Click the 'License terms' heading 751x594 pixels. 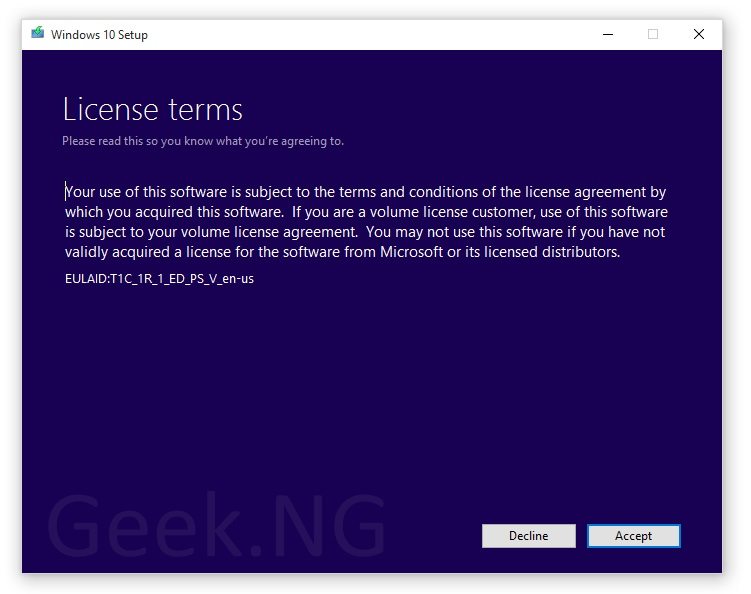(152, 110)
